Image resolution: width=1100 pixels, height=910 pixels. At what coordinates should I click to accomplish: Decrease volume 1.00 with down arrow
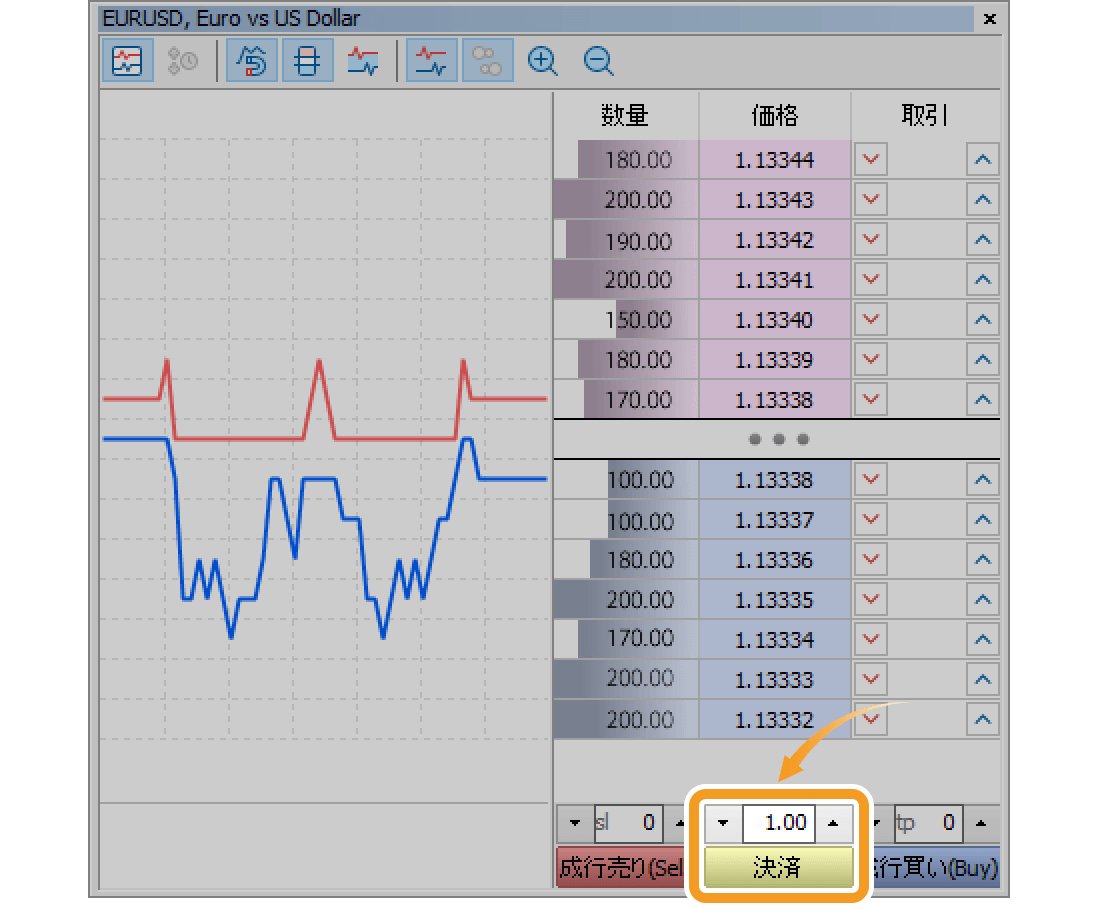(x=723, y=823)
